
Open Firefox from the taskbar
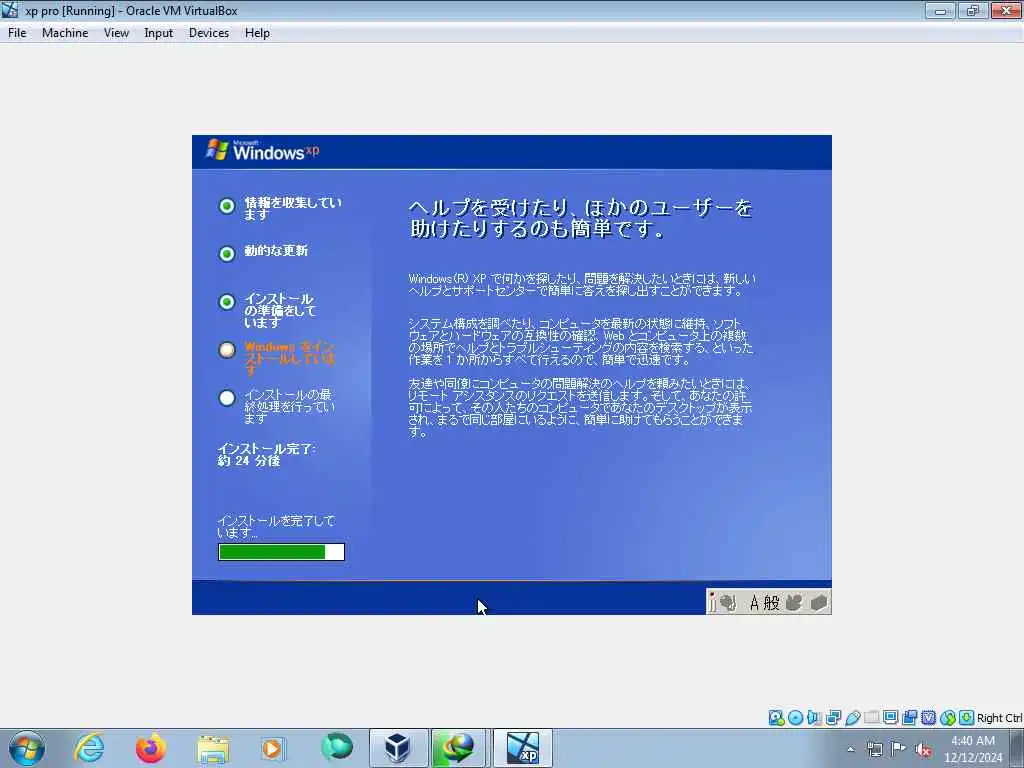tap(150, 748)
